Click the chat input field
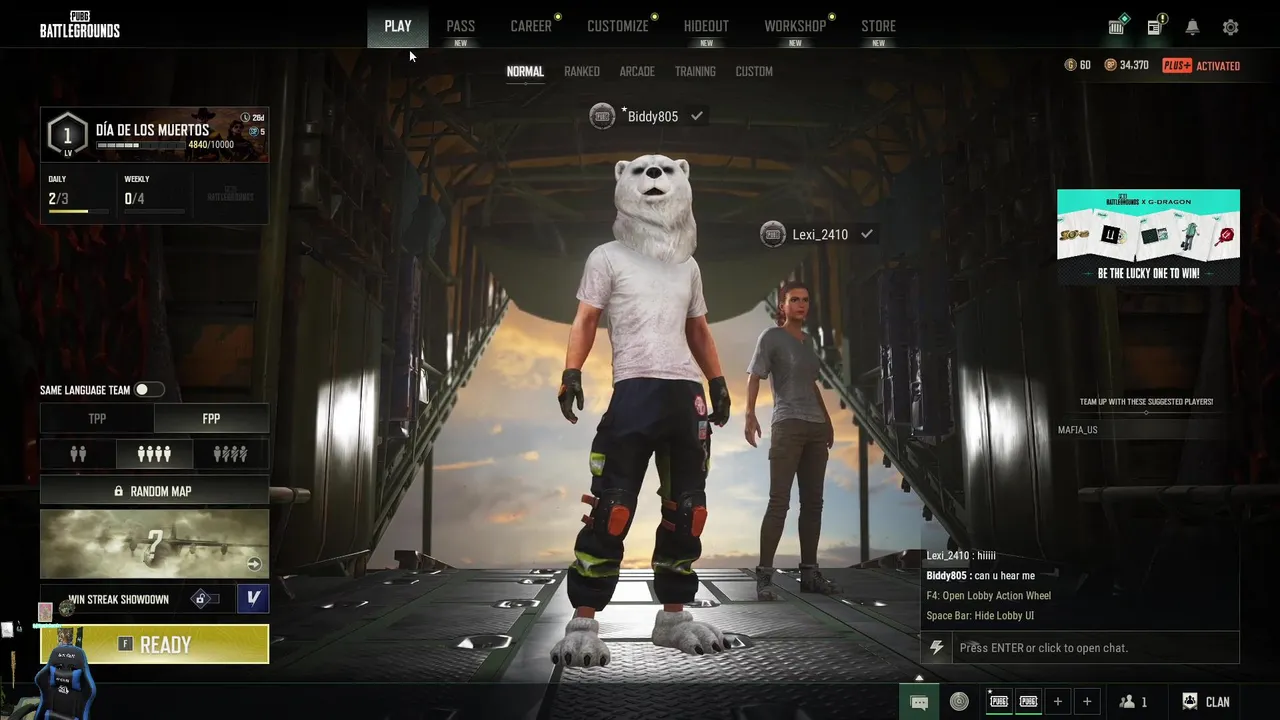Image resolution: width=1280 pixels, height=720 pixels. tap(1095, 648)
